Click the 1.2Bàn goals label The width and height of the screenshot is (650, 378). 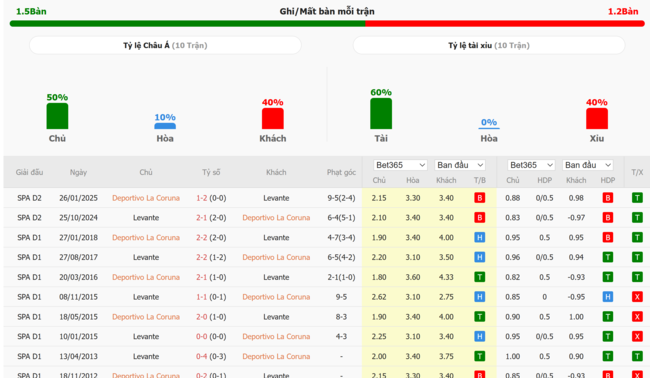point(623,11)
